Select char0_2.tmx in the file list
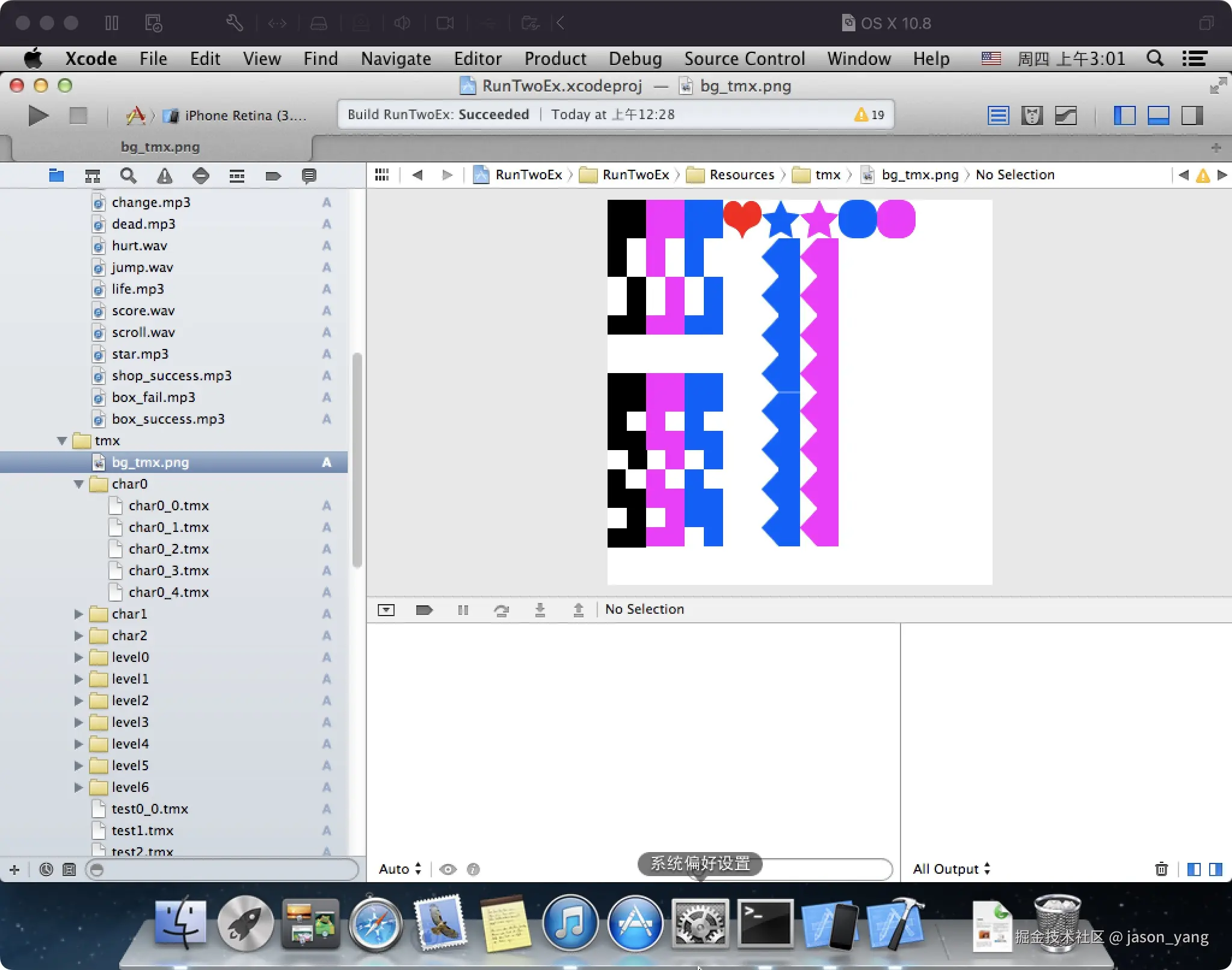 [x=168, y=549]
